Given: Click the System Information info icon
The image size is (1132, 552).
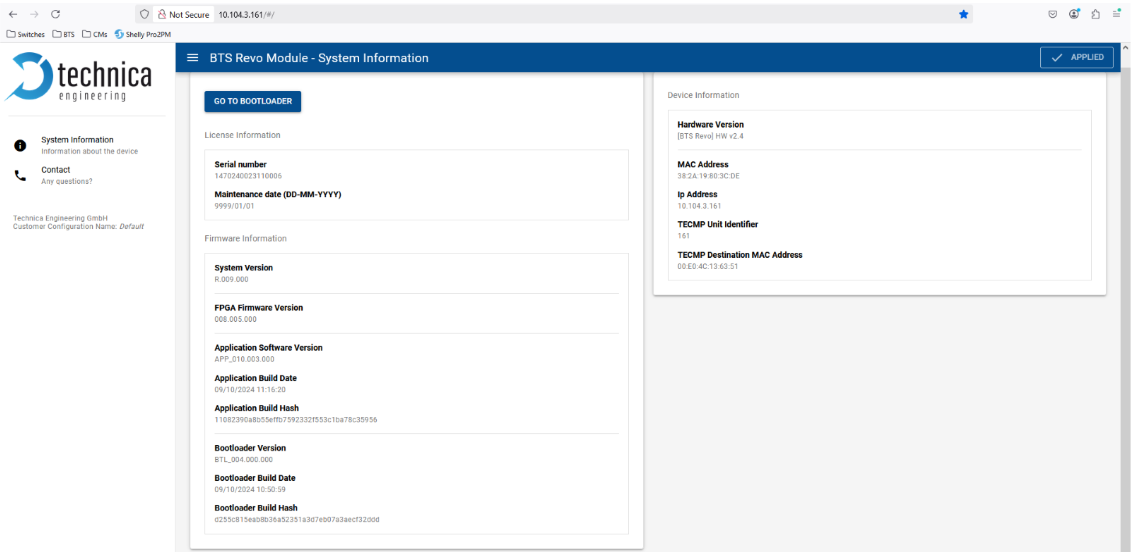Looking at the screenshot, I should tap(20, 145).
